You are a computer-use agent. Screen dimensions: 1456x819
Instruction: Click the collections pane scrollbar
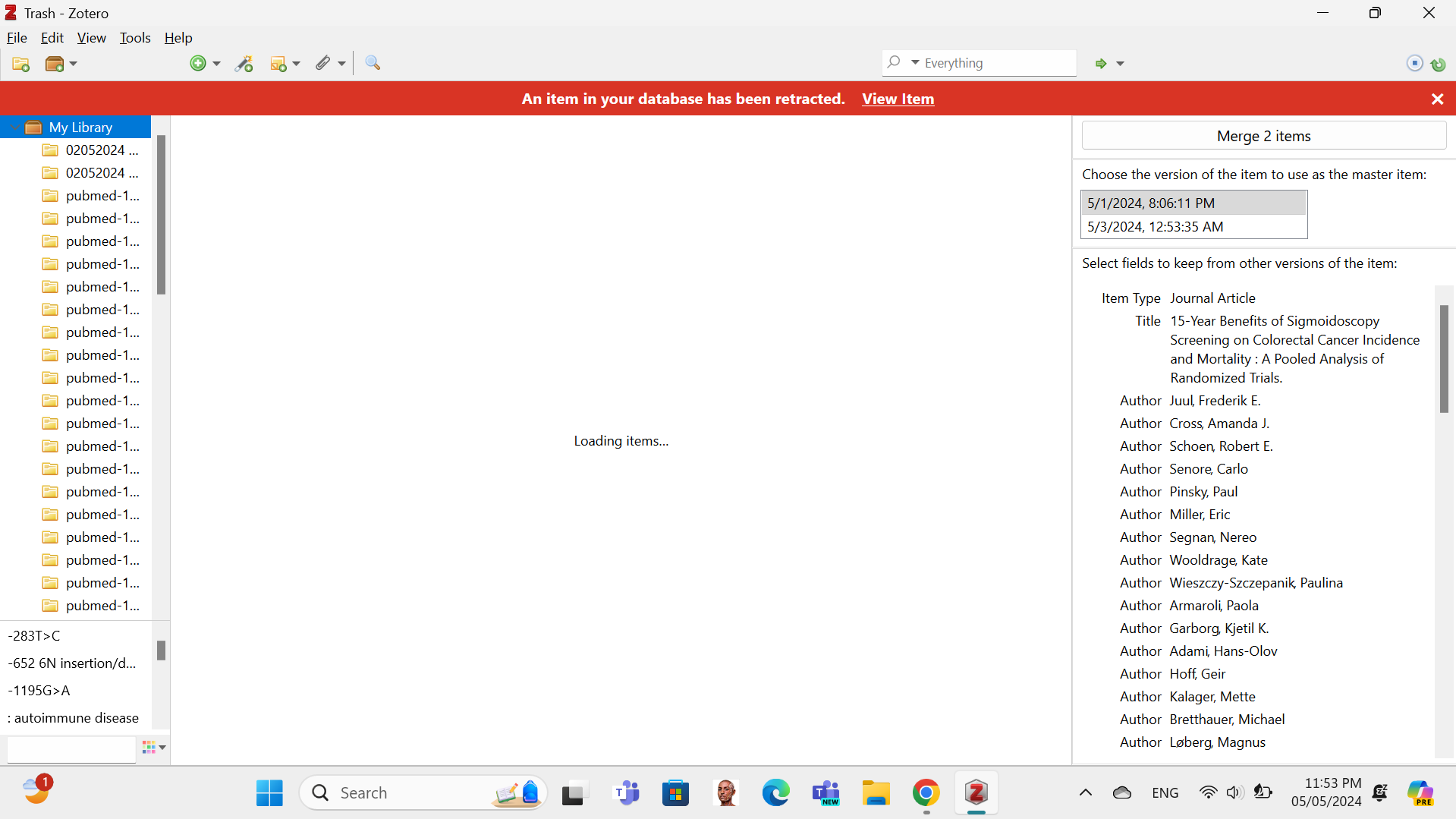[161, 215]
